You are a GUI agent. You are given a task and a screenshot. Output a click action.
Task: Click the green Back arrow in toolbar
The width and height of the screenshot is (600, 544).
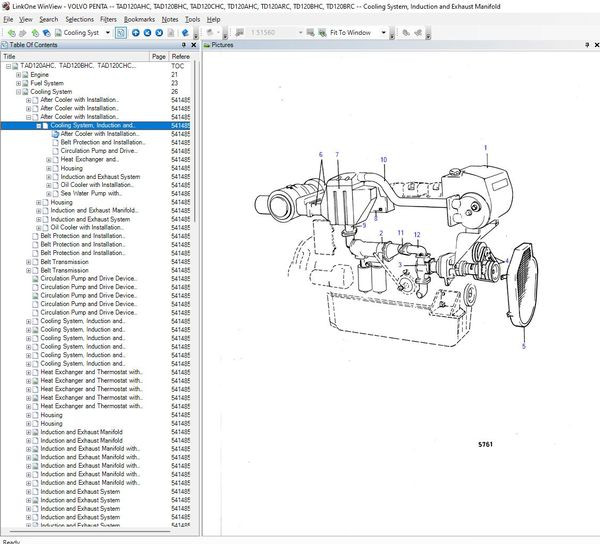coord(11,32)
